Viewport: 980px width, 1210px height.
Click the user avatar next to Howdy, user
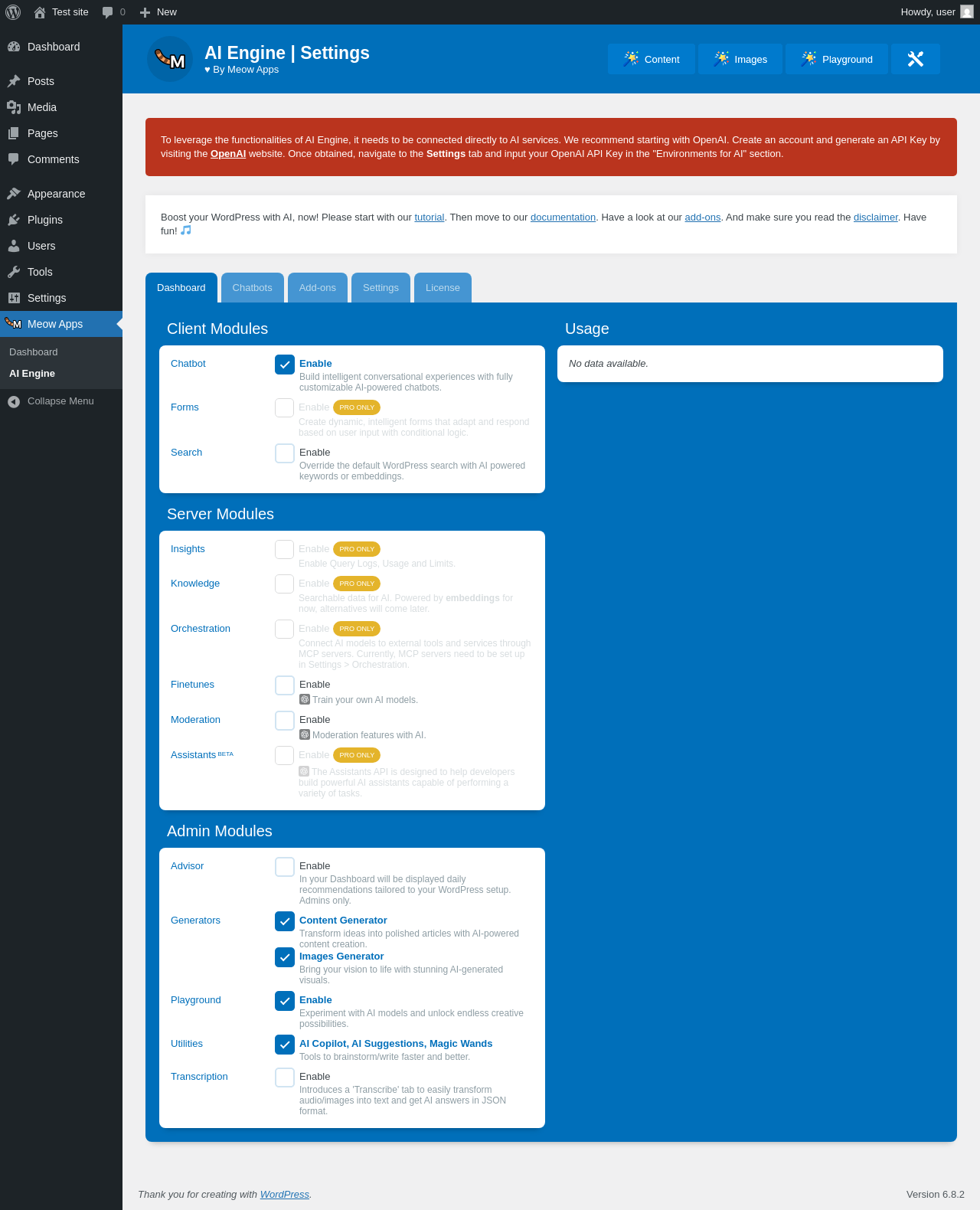(967, 11)
